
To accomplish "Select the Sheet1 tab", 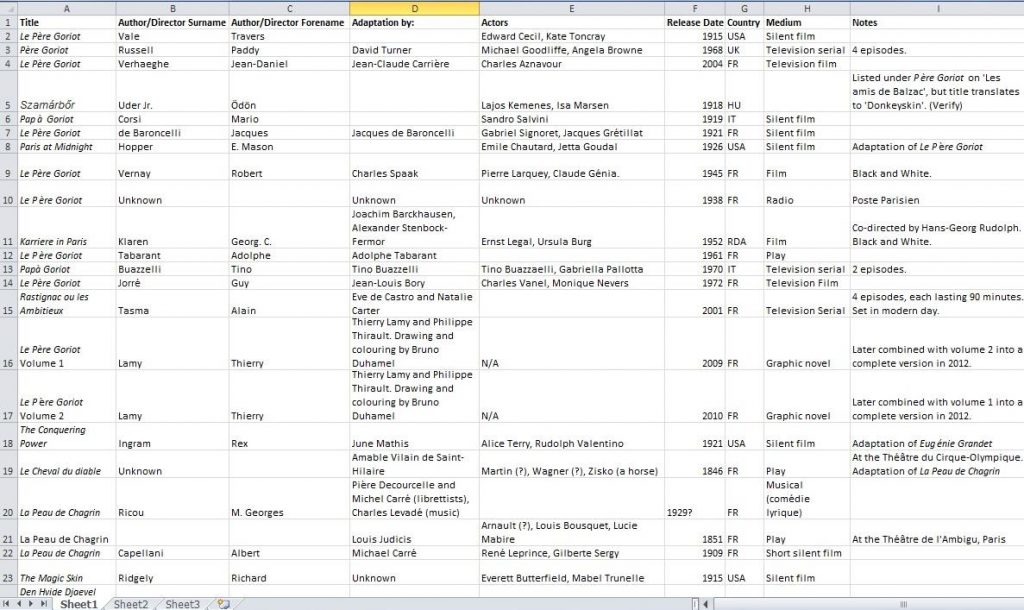I will (79, 604).
